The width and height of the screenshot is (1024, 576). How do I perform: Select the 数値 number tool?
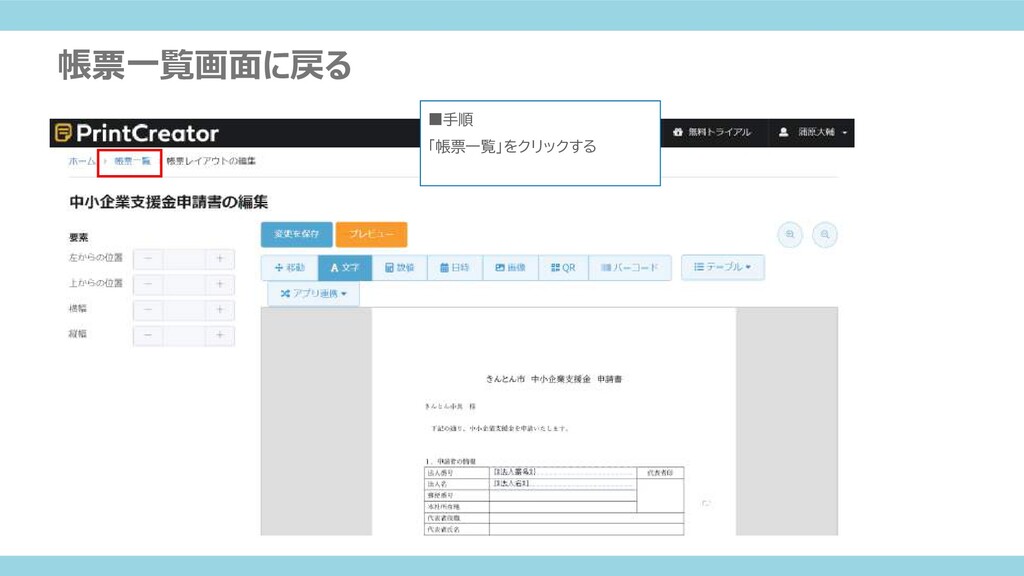(x=400, y=267)
